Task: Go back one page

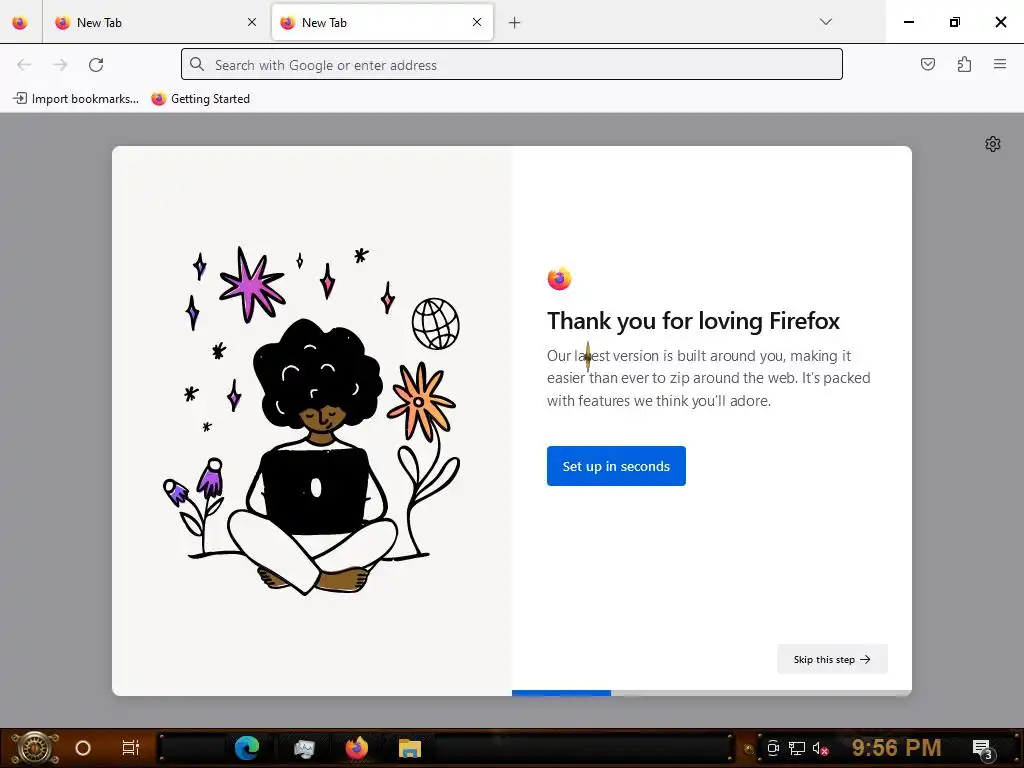Action: click(24, 64)
